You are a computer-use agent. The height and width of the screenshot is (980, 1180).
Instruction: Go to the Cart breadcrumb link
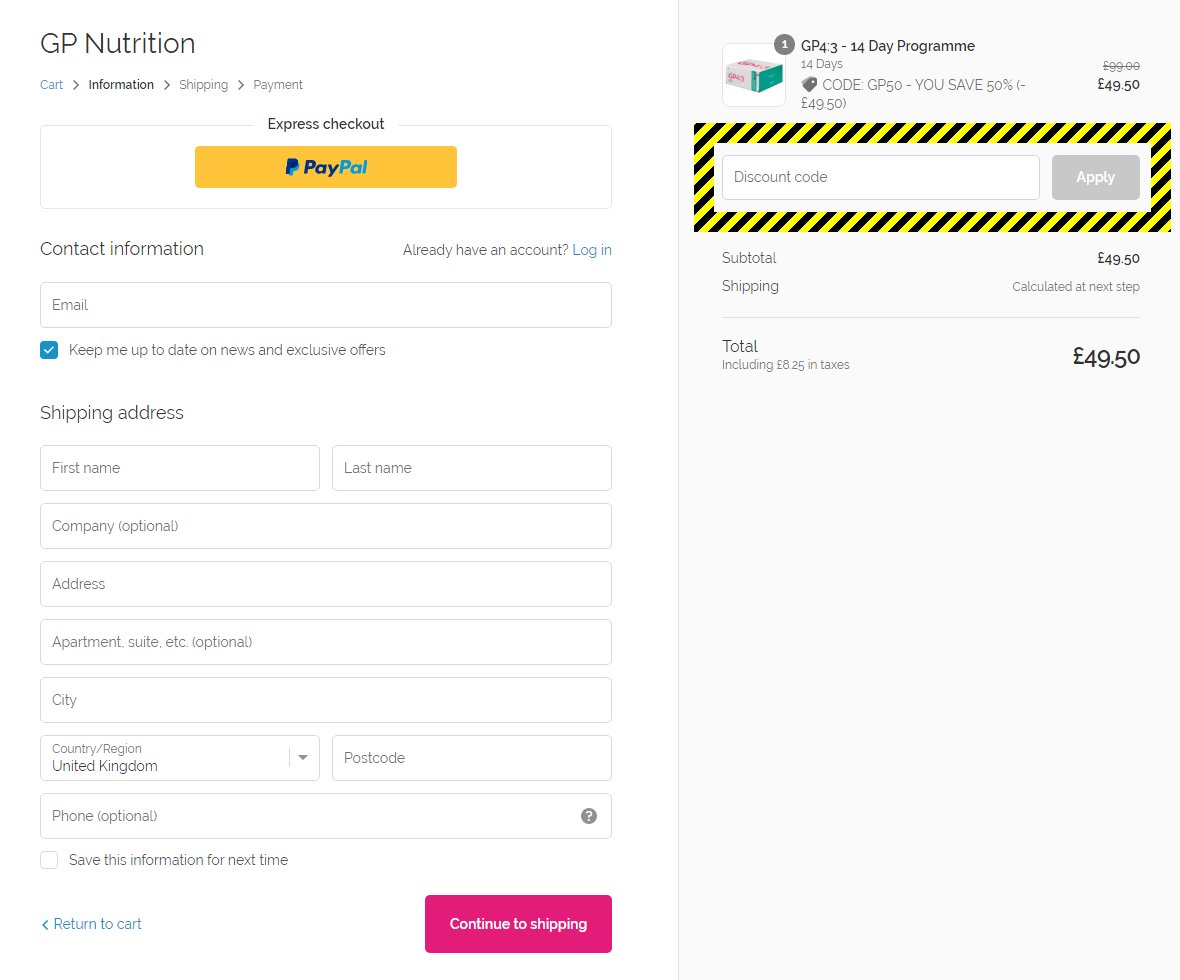[51, 84]
